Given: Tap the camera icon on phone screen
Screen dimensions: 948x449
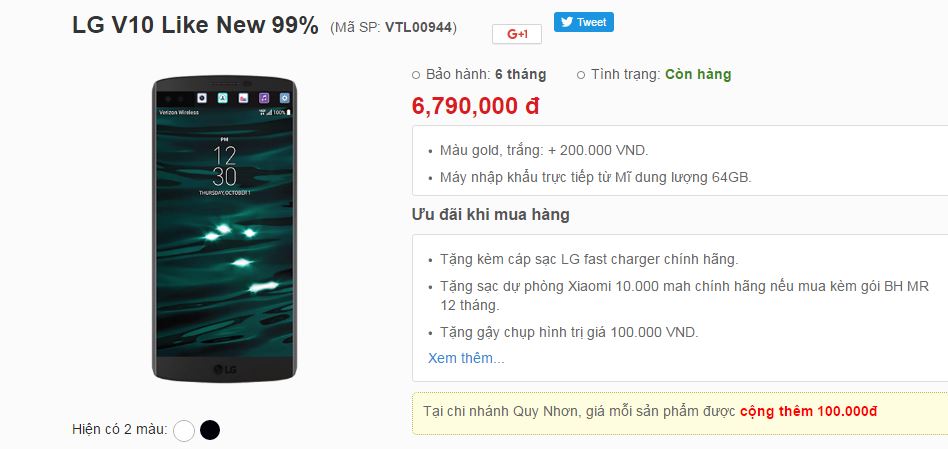Looking at the screenshot, I should (202, 97).
